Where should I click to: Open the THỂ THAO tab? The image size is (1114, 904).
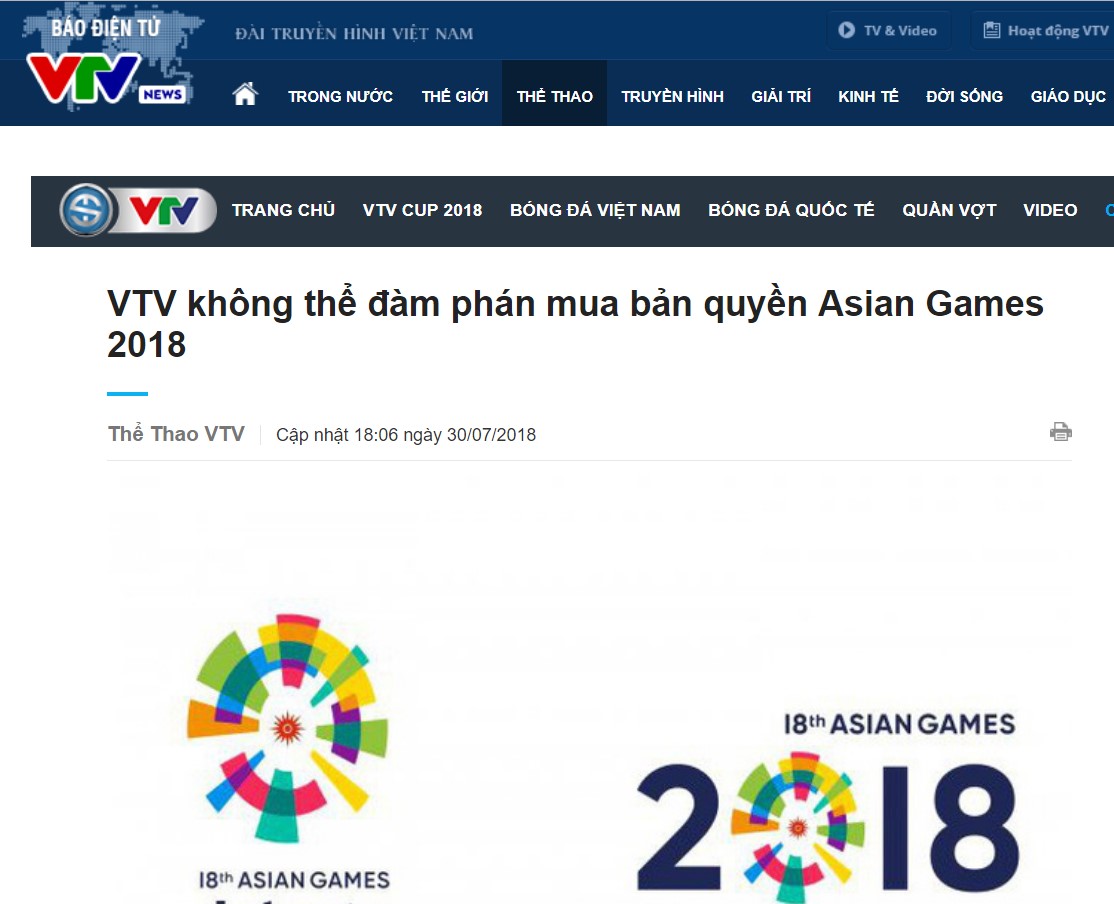[554, 96]
